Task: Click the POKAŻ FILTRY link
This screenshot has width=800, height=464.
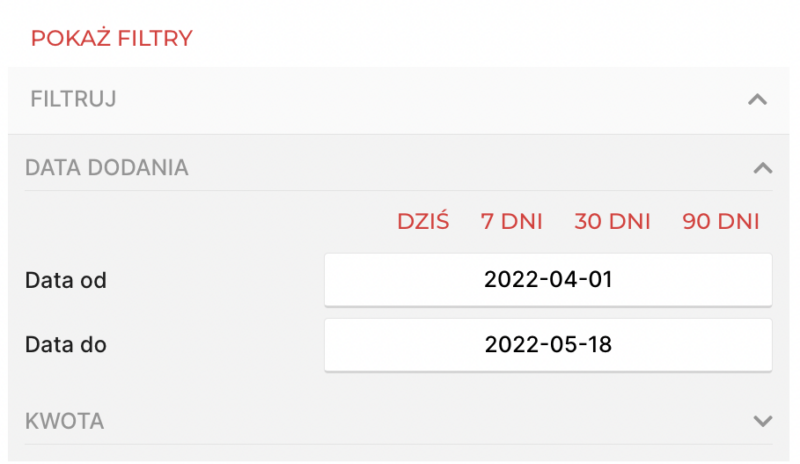Action: pos(111,39)
